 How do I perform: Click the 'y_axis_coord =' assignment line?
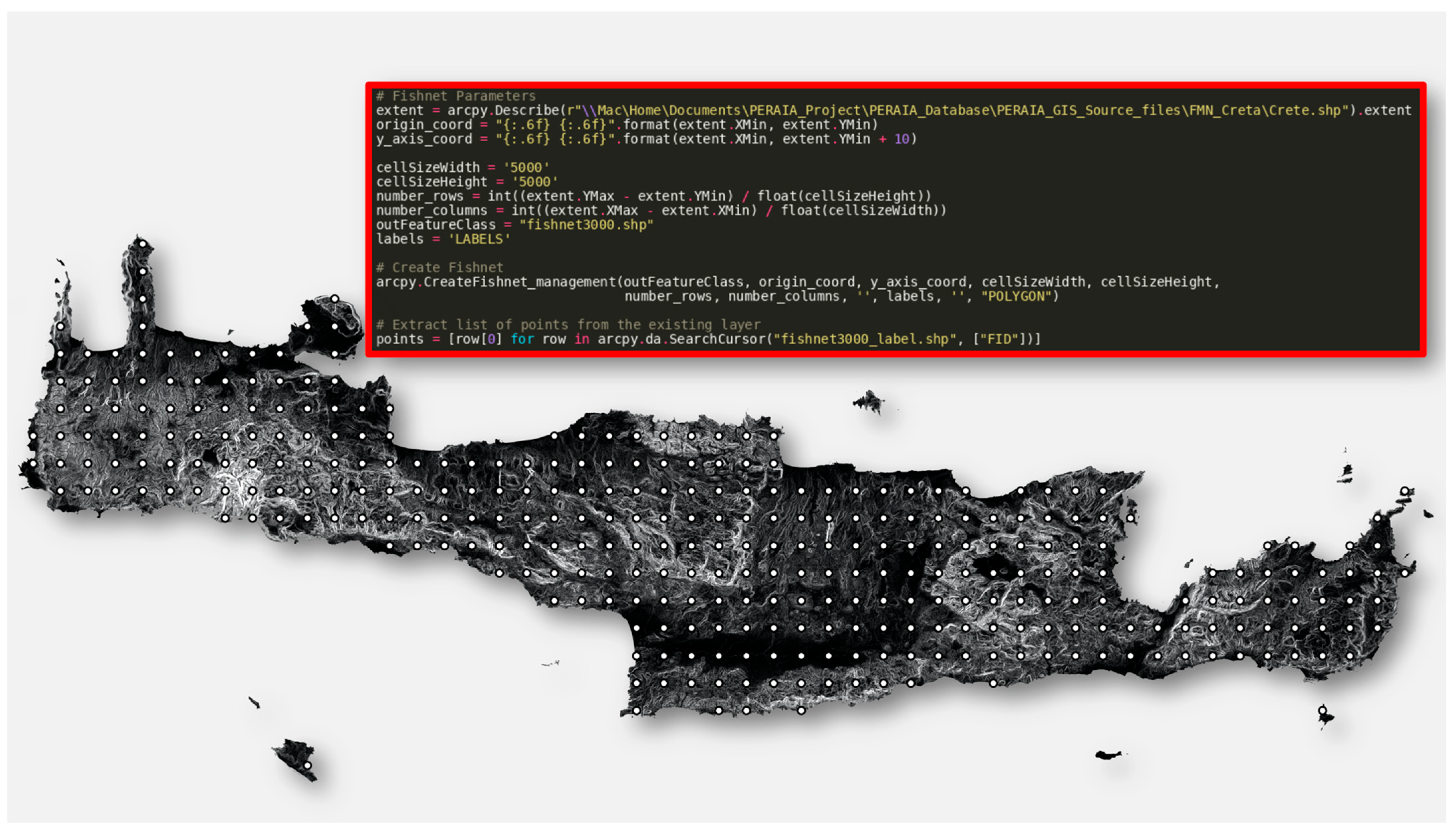tap(646, 139)
